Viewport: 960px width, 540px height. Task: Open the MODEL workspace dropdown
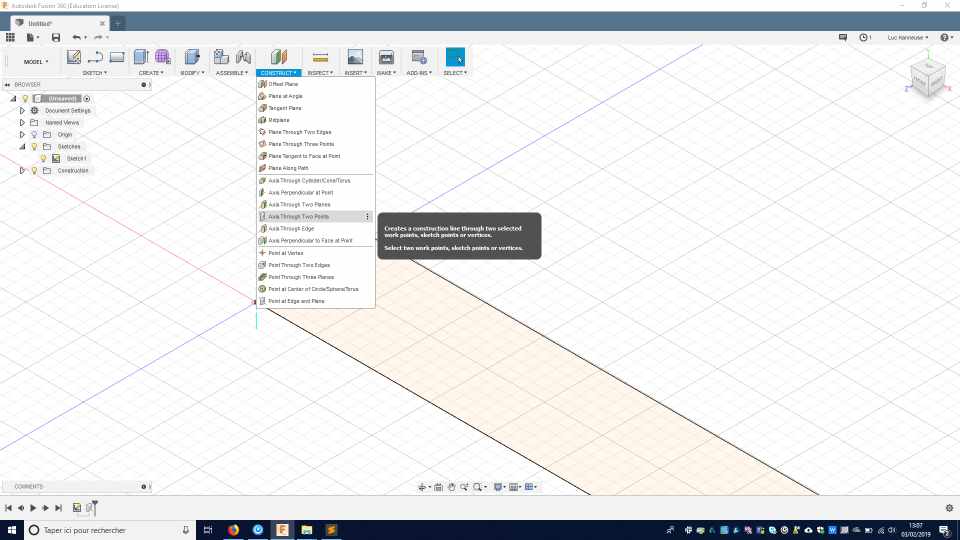[x=36, y=62]
